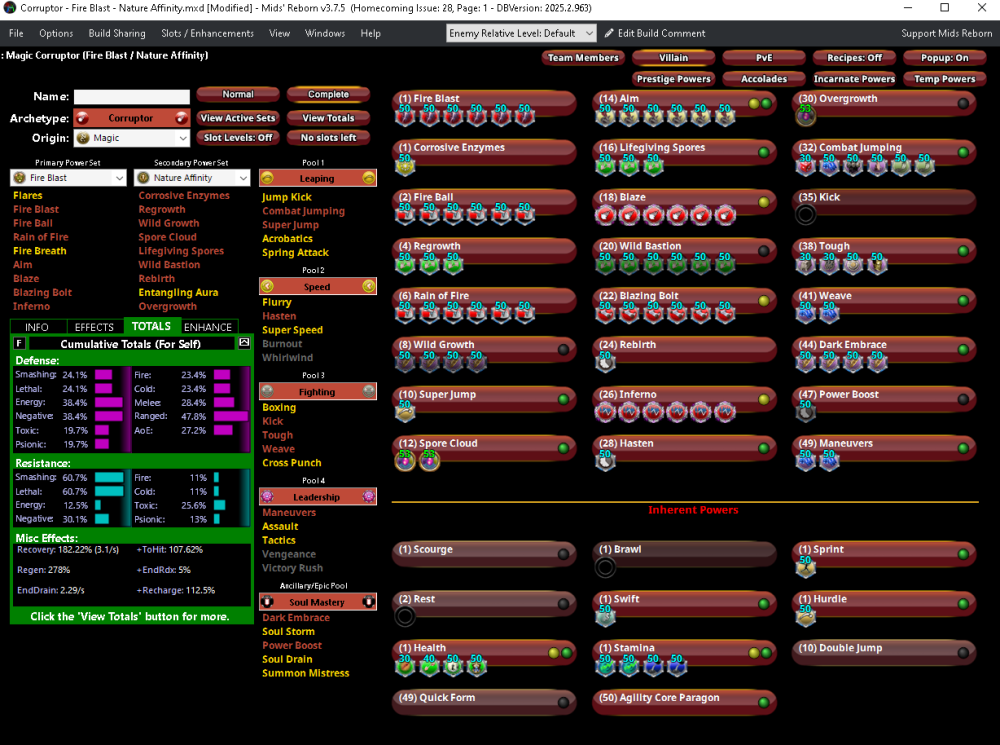Click the enhancement slot under Sprint
The image size is (1000, 745).
(806, 567)
